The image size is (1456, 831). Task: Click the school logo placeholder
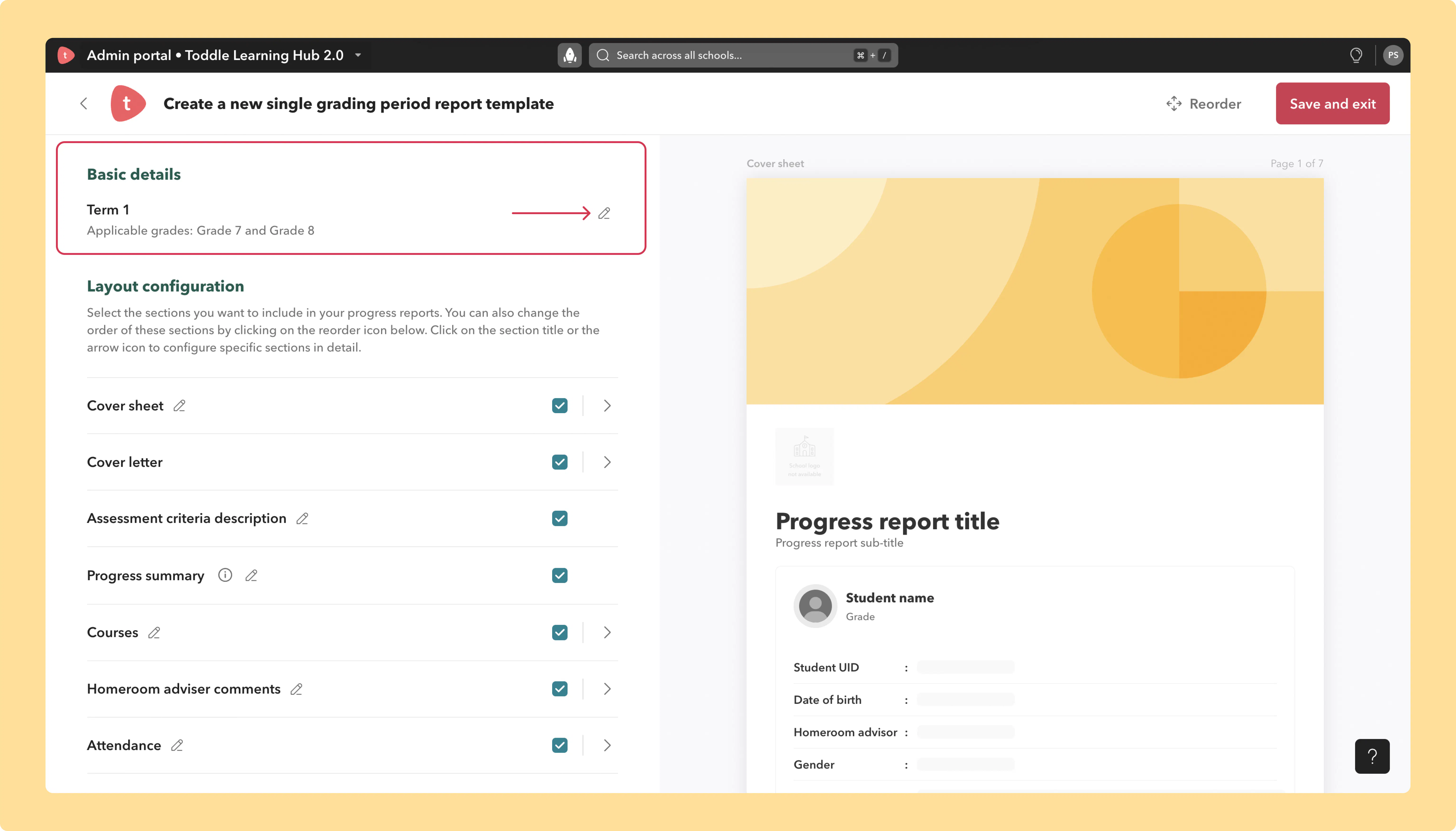pos(805,456)
